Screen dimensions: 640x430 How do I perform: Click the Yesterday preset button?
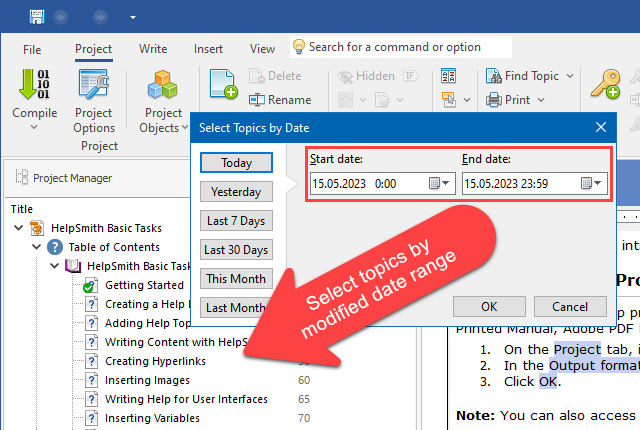[236, 192]
